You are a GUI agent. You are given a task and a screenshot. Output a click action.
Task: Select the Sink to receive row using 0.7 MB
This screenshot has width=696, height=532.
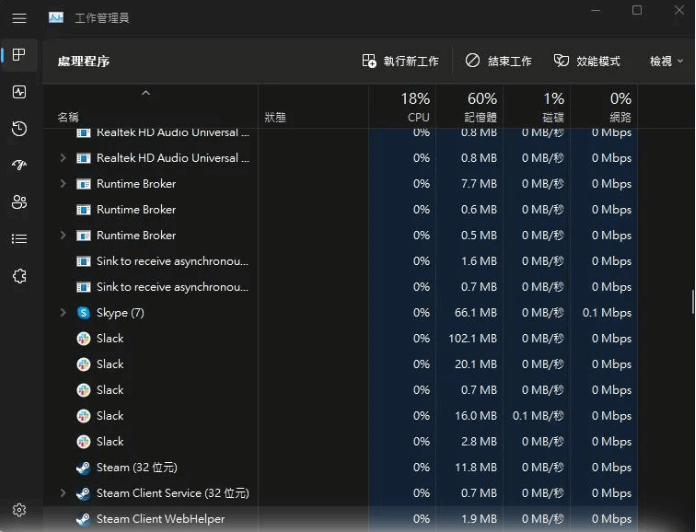point(340,287)
